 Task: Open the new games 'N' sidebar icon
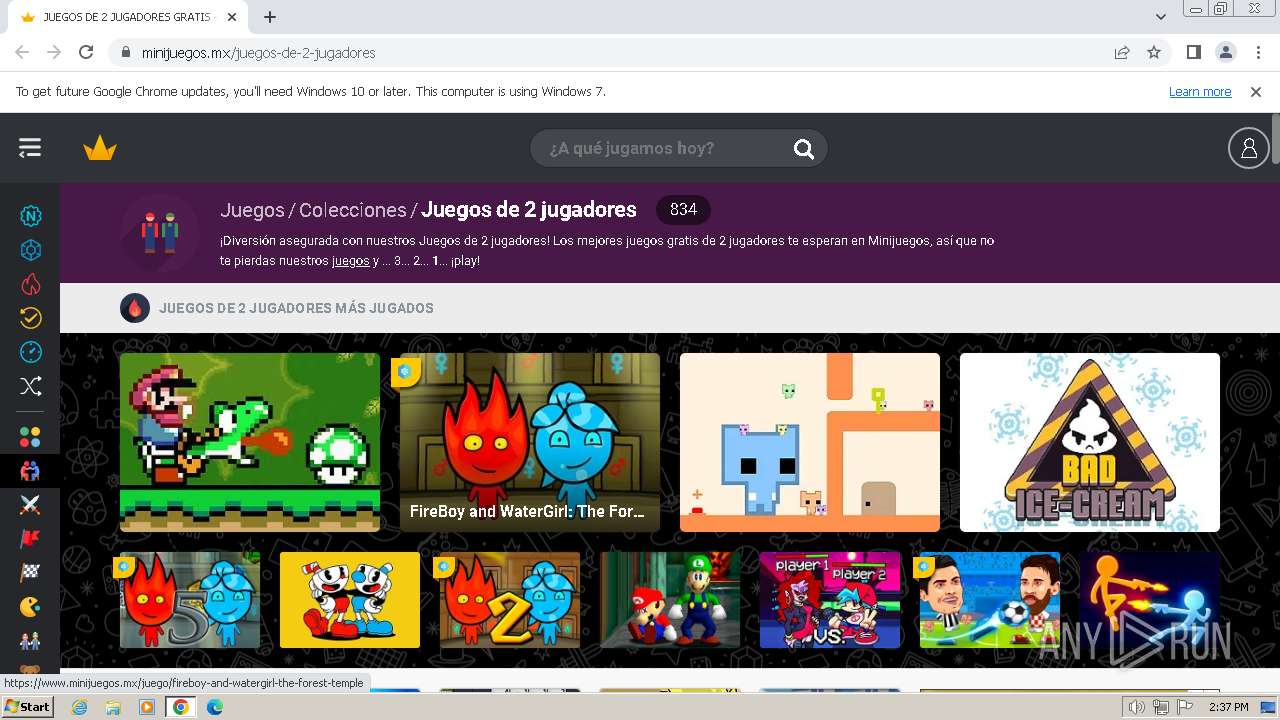pos(31,216)
